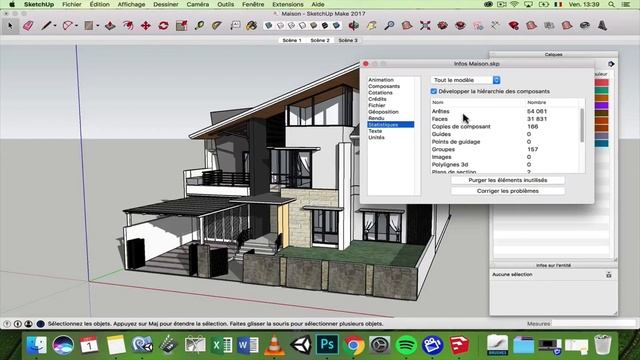Switch to Shaded face style
Screen dimensions: 640x360
(x=313, y=25)
